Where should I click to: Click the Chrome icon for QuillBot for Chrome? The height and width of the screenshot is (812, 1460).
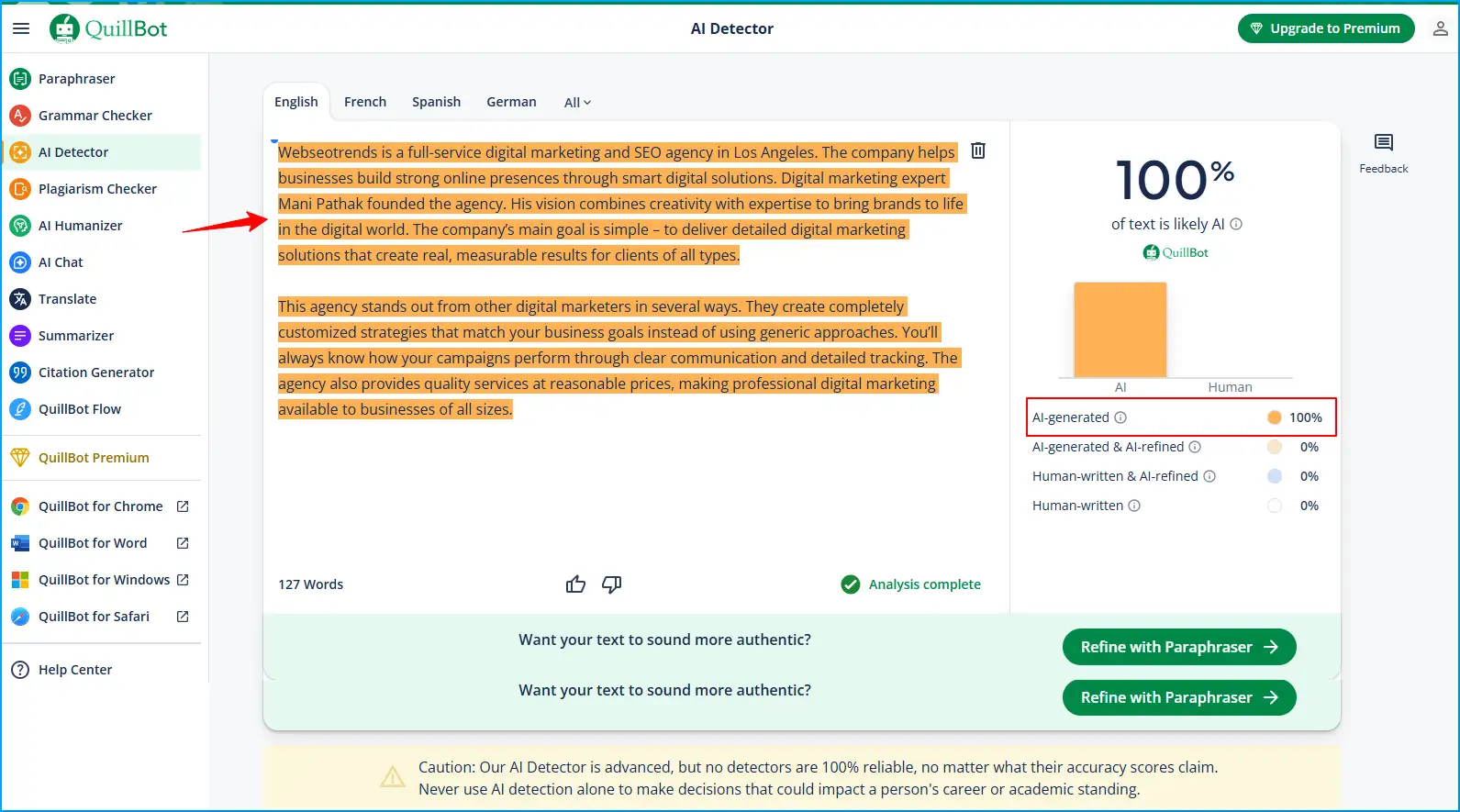(20, 506)
